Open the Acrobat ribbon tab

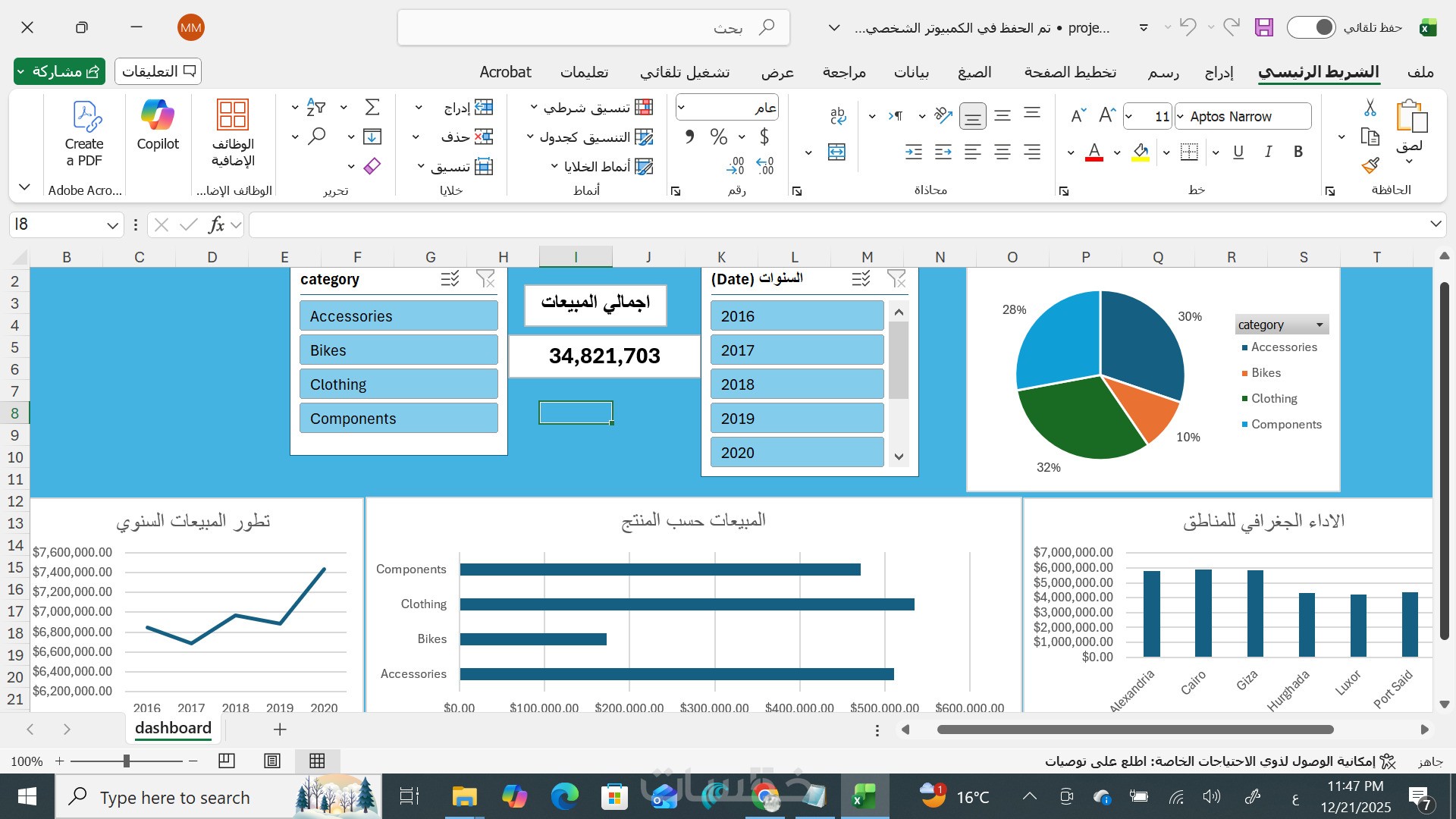[x=505, y=72]
